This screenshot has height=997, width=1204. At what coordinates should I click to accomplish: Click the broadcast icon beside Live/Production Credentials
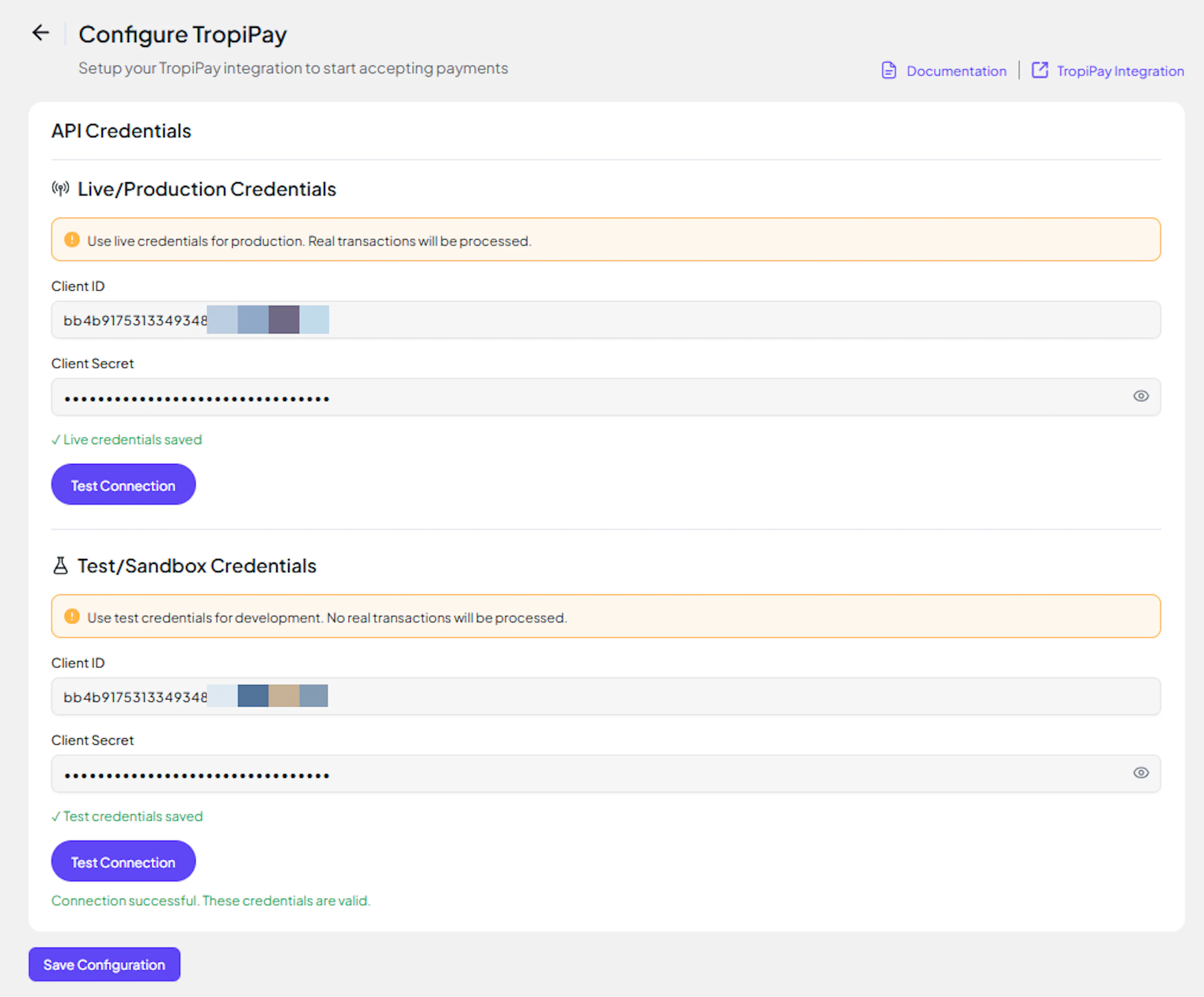click(60, 189)
